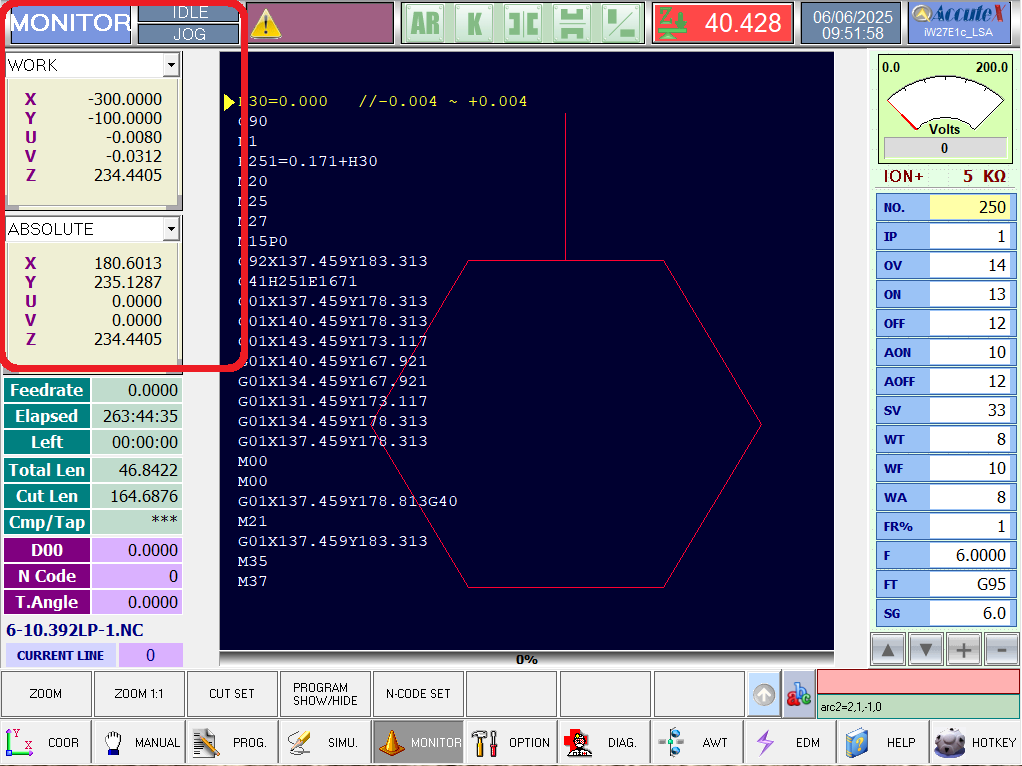Select the WA parameter value
Image resolution: width=1022 pixels, height=766 pixels.
pyautogui.click(x=969, y=497)
